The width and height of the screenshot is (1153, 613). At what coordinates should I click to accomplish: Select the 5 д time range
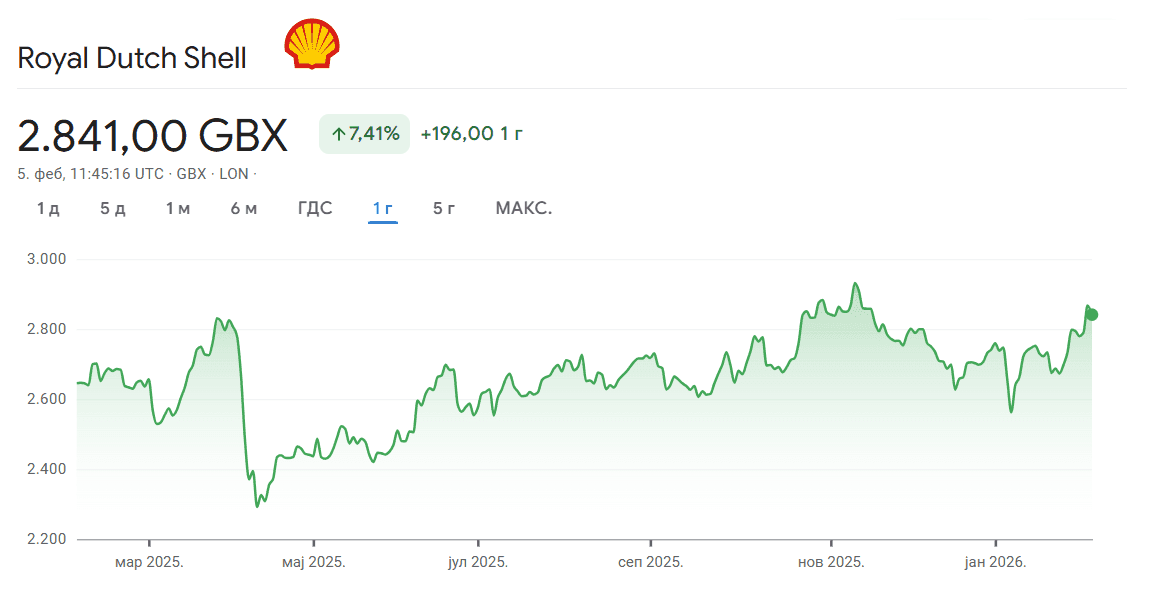pyautogui.click(x=113, y=208)
